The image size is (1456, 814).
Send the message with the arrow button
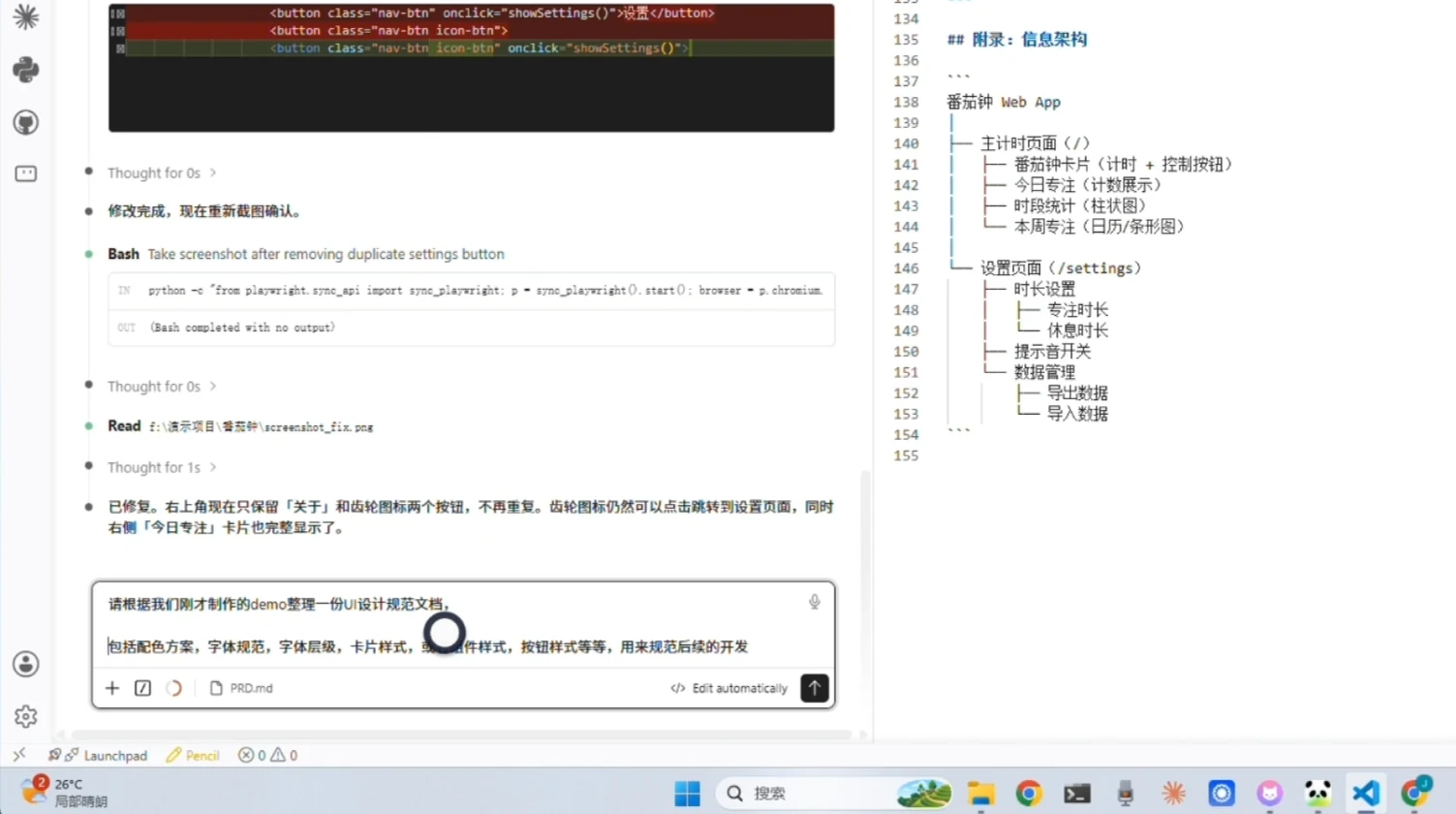(x=815, y=688)
